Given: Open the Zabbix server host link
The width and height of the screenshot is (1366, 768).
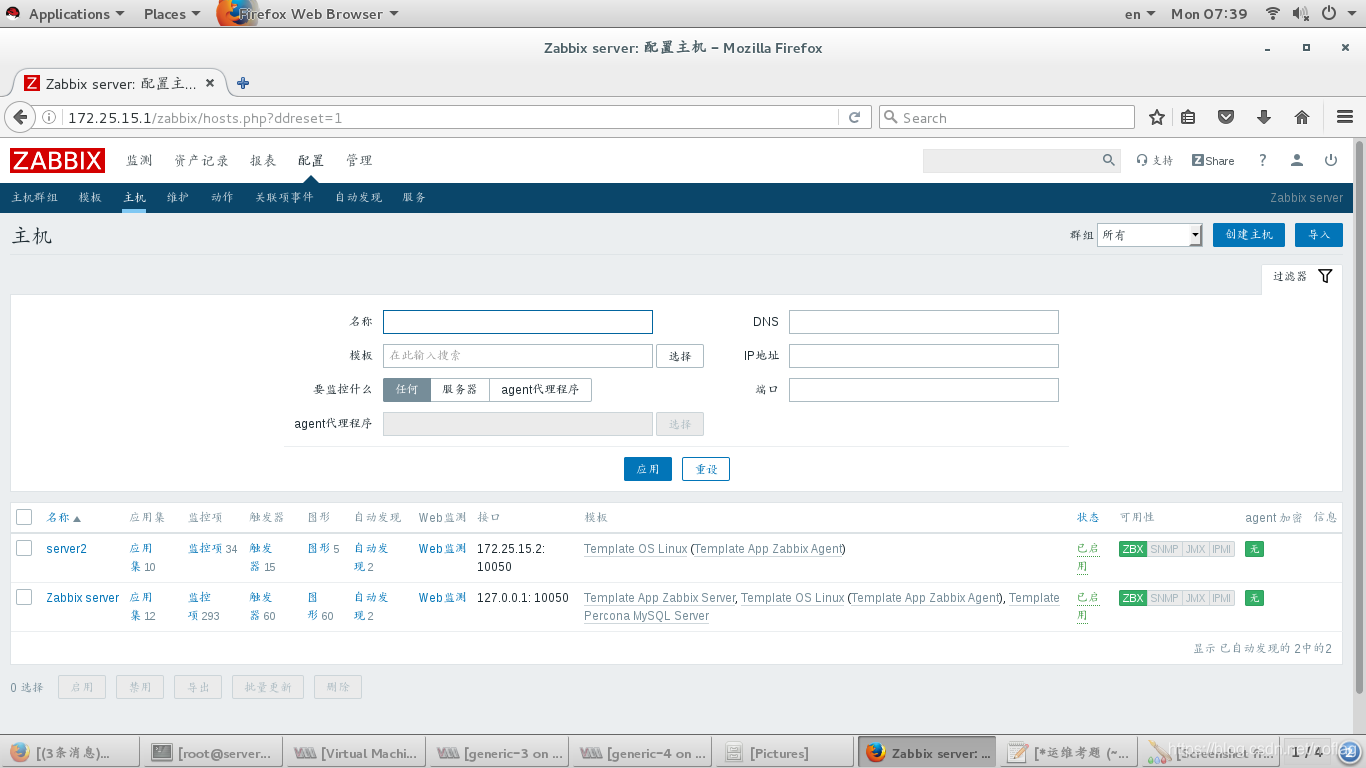Looking at the screenshot, I should tap(82, 598).
